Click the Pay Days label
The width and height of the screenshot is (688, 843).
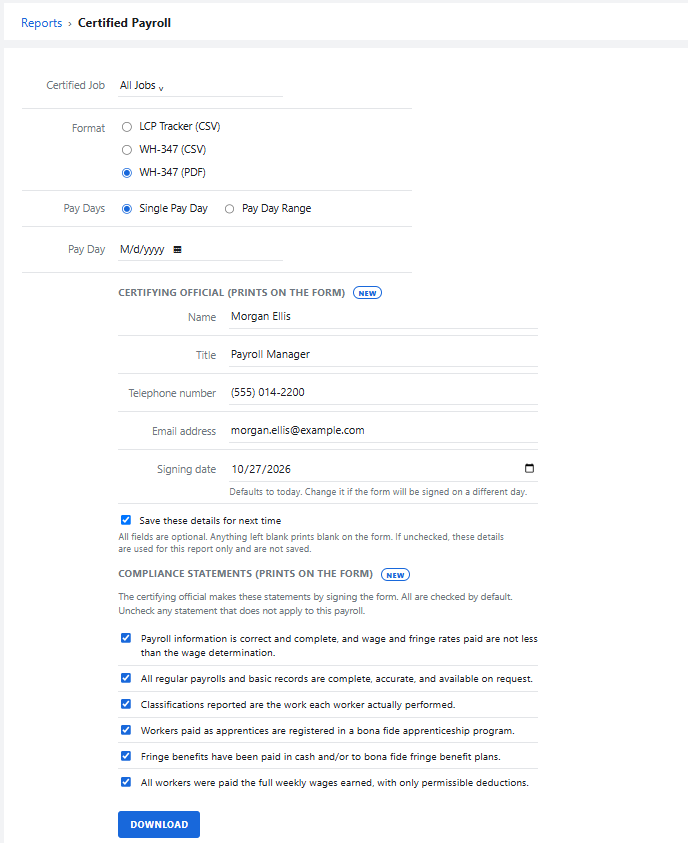84,209
